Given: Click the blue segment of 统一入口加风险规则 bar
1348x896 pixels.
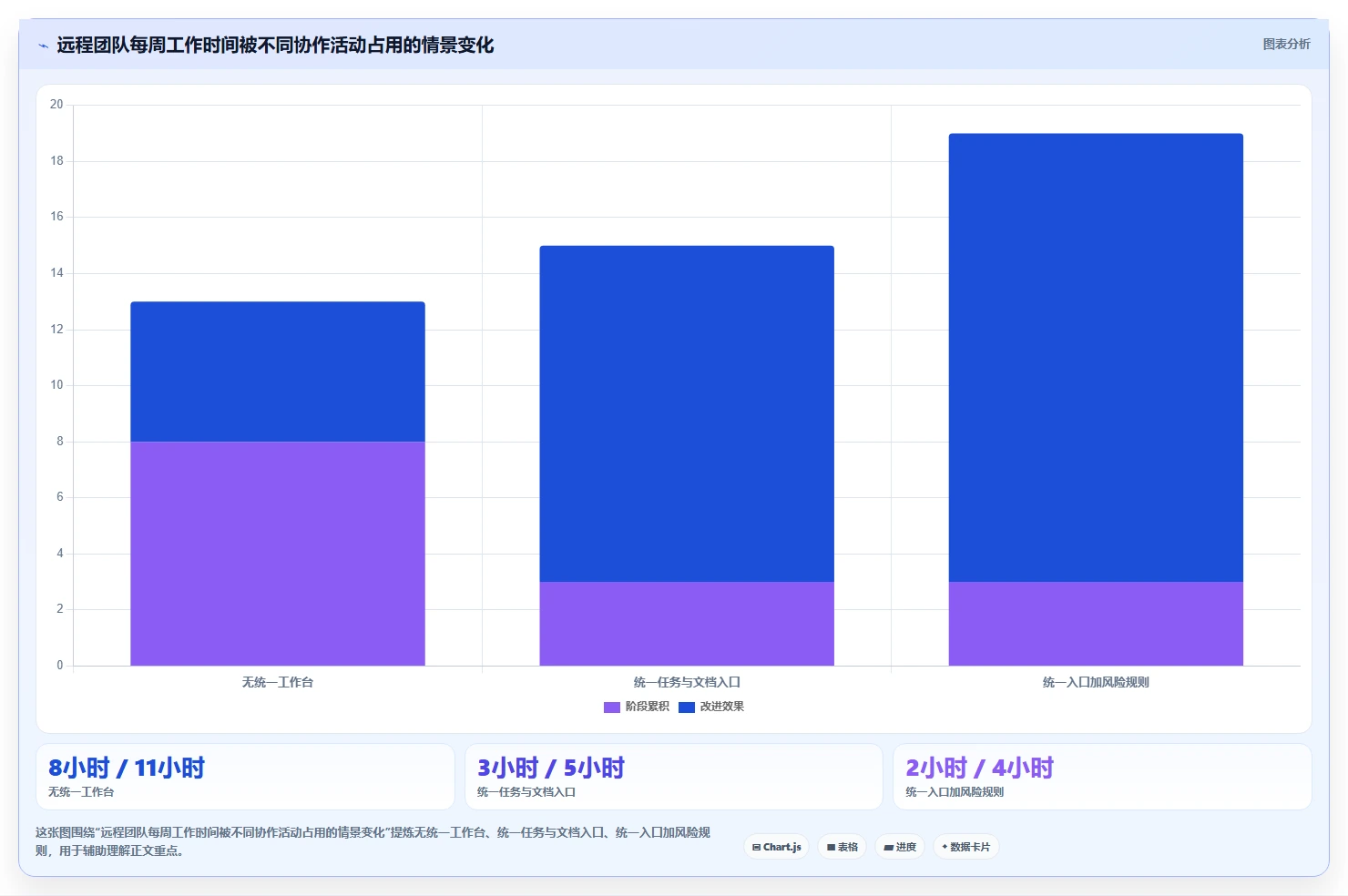Looking at the screenshot, I should [1096, 358].
